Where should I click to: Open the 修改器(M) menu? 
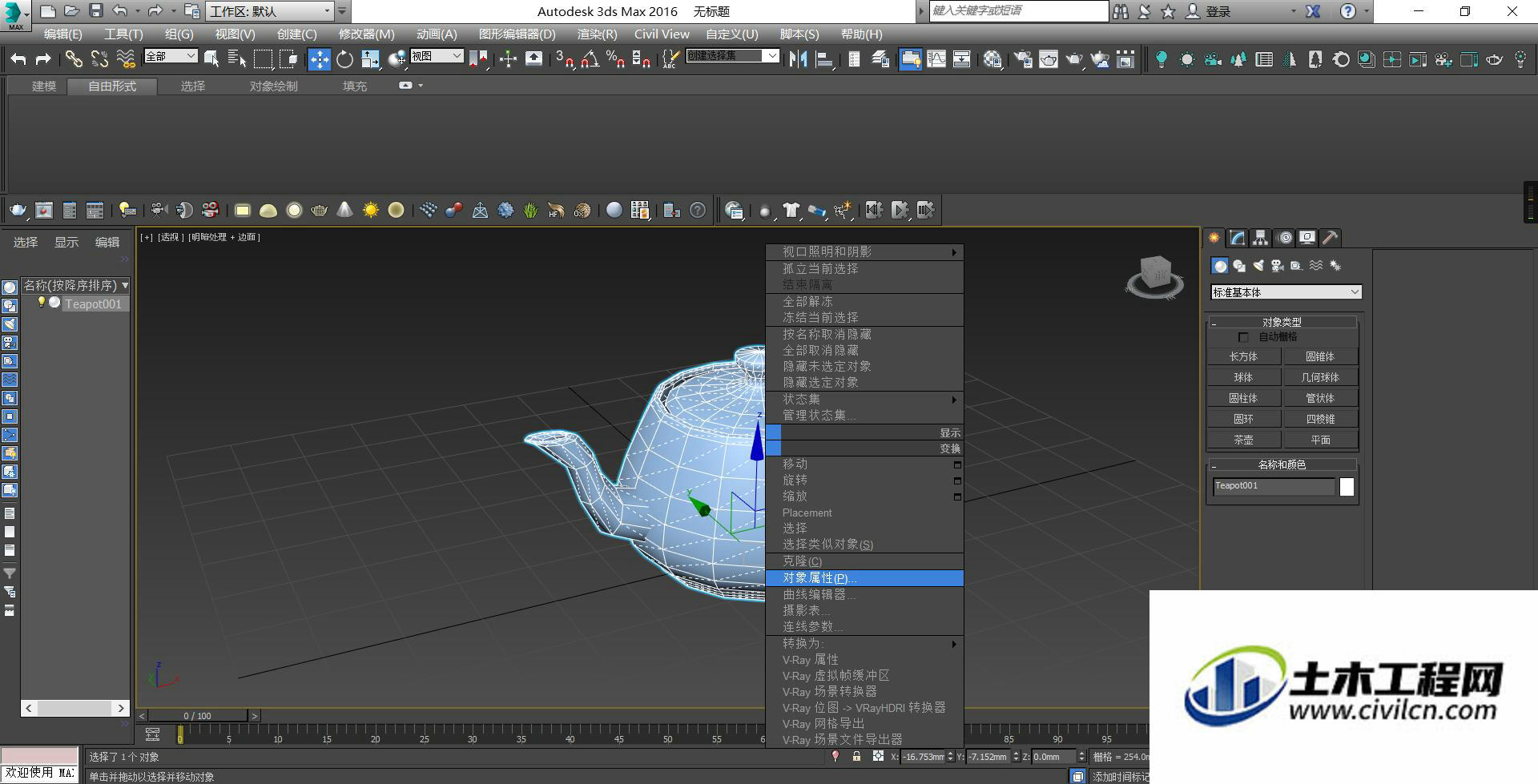click(366, 34)
